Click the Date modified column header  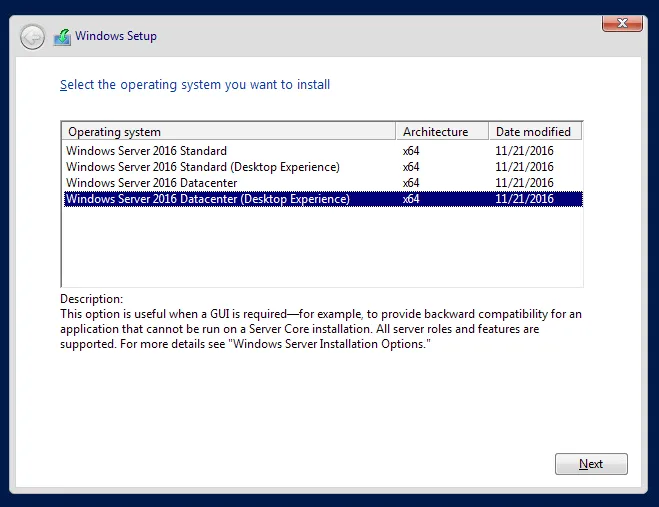click(x=534, y=132)
